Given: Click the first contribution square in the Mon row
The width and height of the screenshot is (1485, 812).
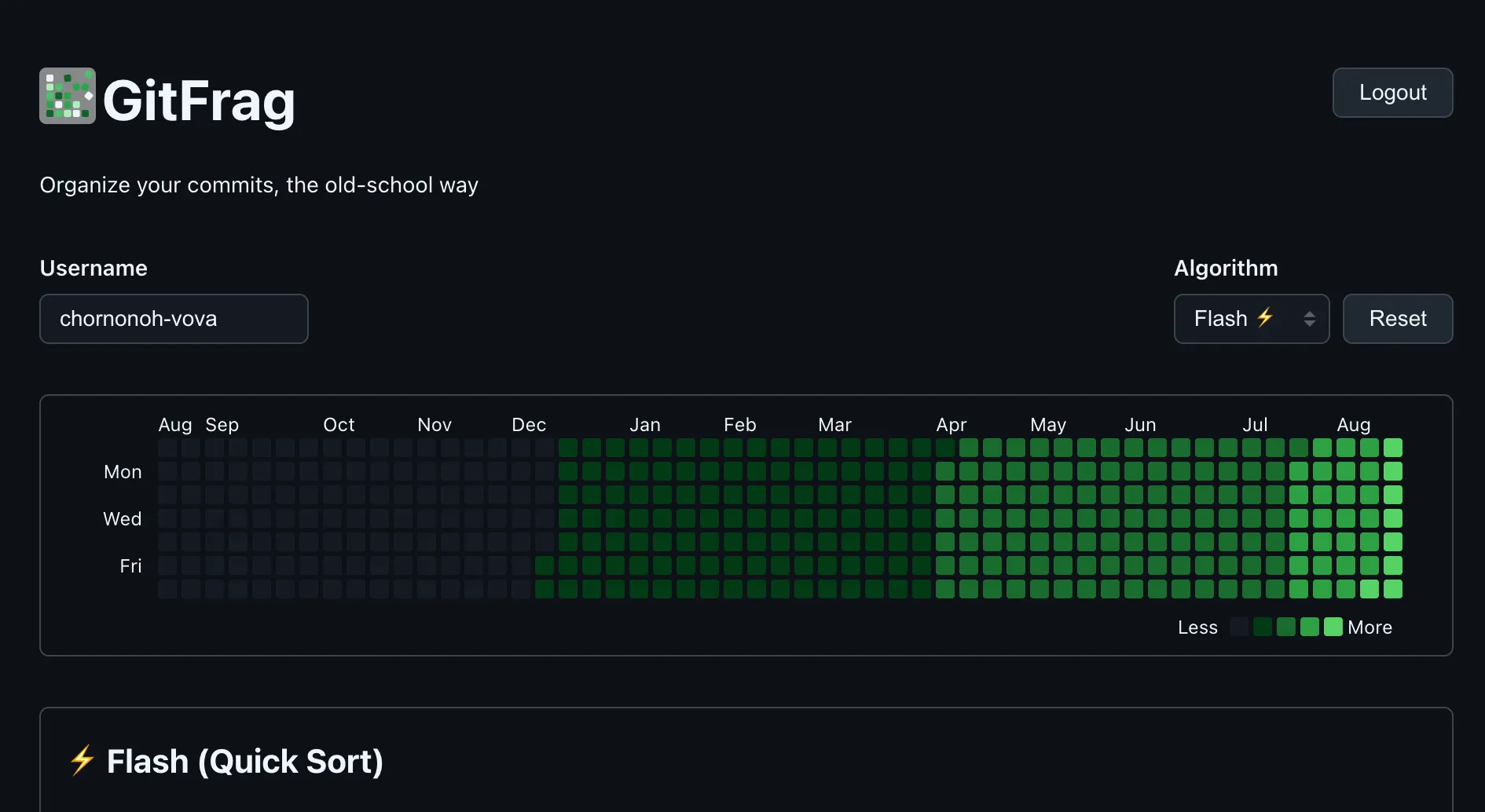Looking at the screenshot, I should pos(167,470).
